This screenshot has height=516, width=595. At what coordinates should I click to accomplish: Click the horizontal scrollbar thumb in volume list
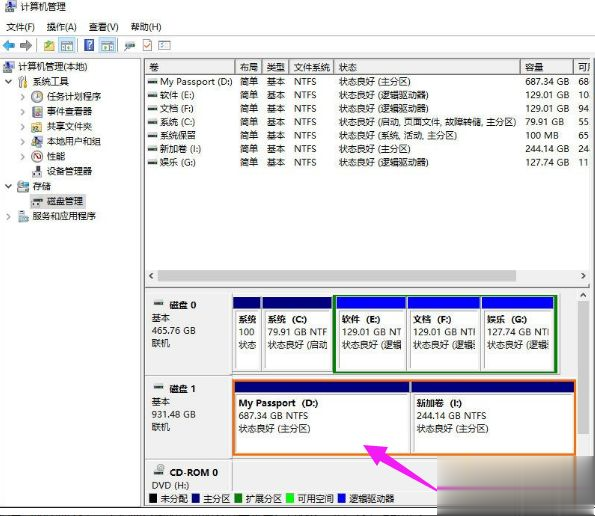[x=337, y=276]
